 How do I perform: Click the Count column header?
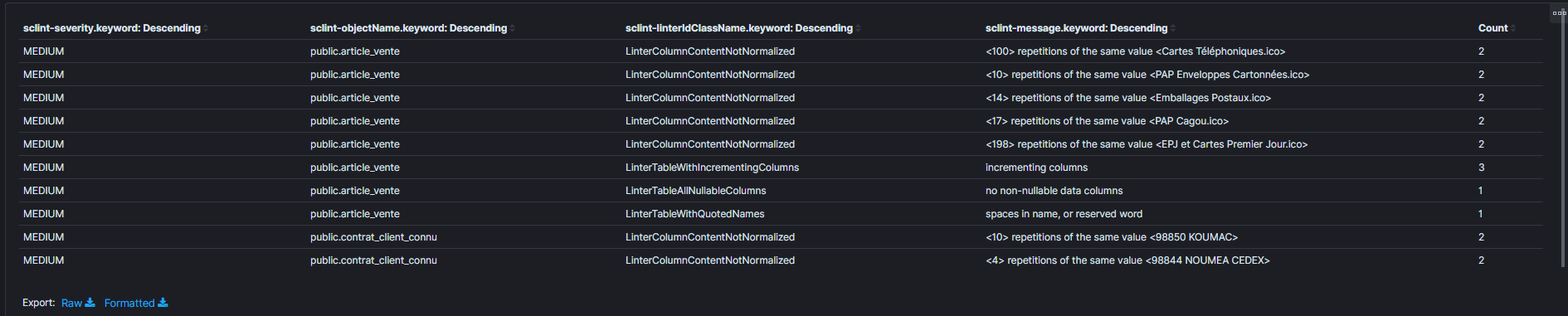point(1493,28)
